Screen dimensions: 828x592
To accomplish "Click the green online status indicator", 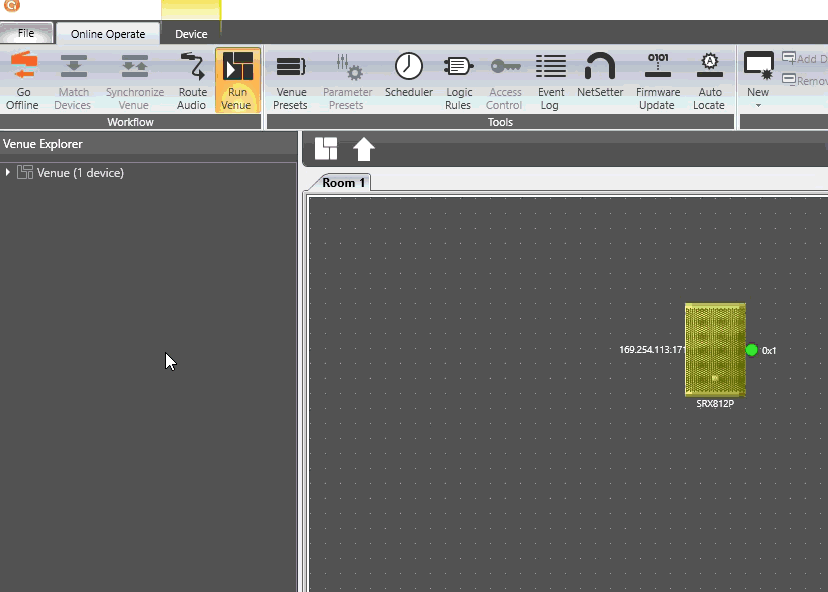I will (752, 350).
